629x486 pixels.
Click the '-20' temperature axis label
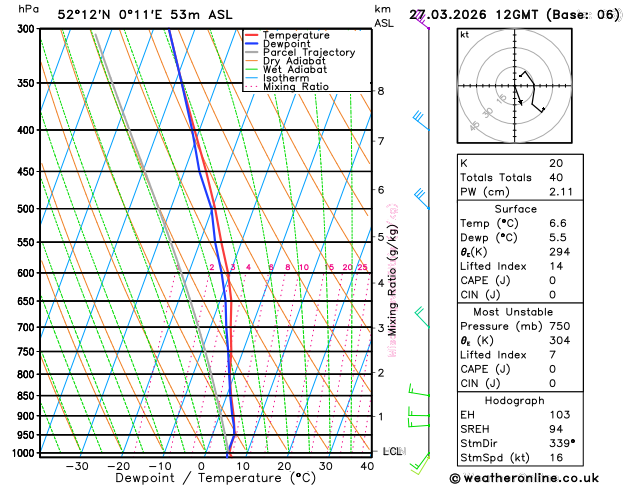(119, 466)
